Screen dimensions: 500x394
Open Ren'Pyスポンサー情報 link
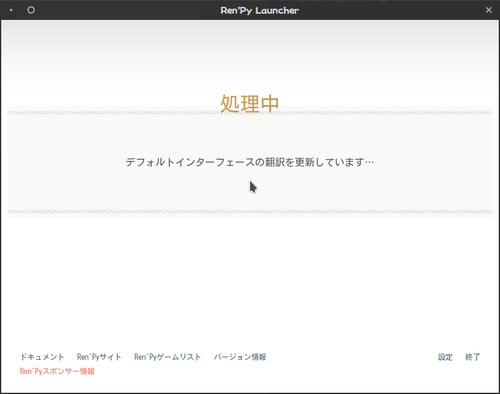point(57,371)
